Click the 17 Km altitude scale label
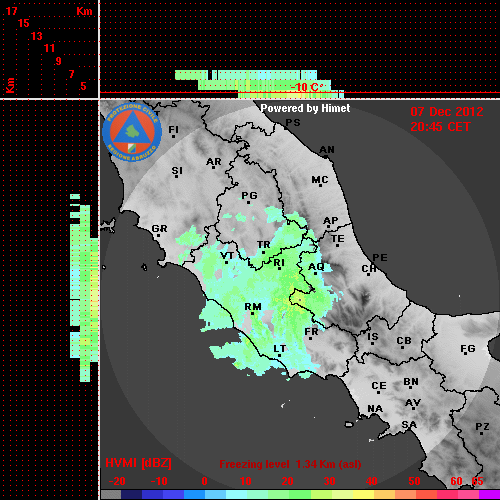Image resolution: width=500 pixels, height=500 pixels. [11, 11]
